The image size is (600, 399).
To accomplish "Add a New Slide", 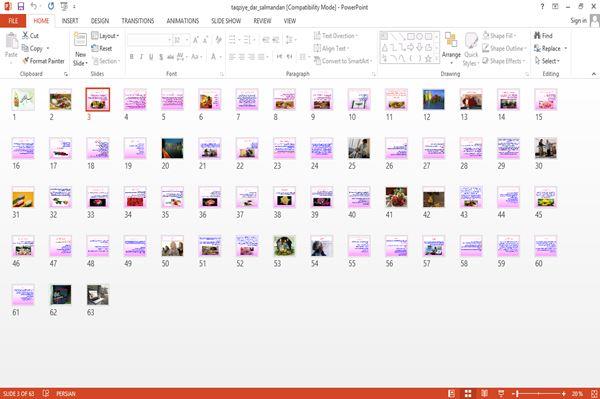I will point(80,50).
